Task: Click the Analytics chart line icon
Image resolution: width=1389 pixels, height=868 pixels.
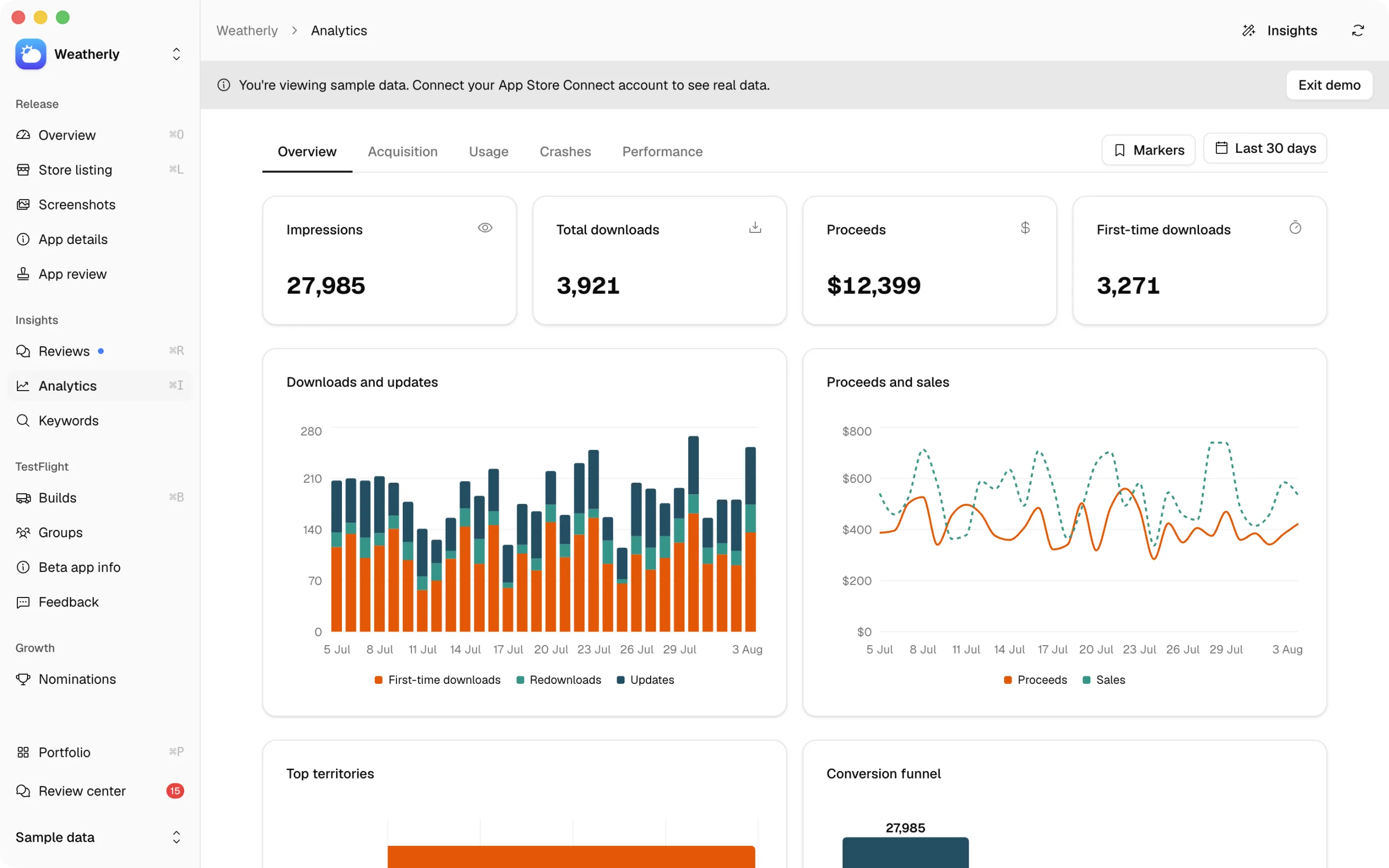Action: (23, 386)
